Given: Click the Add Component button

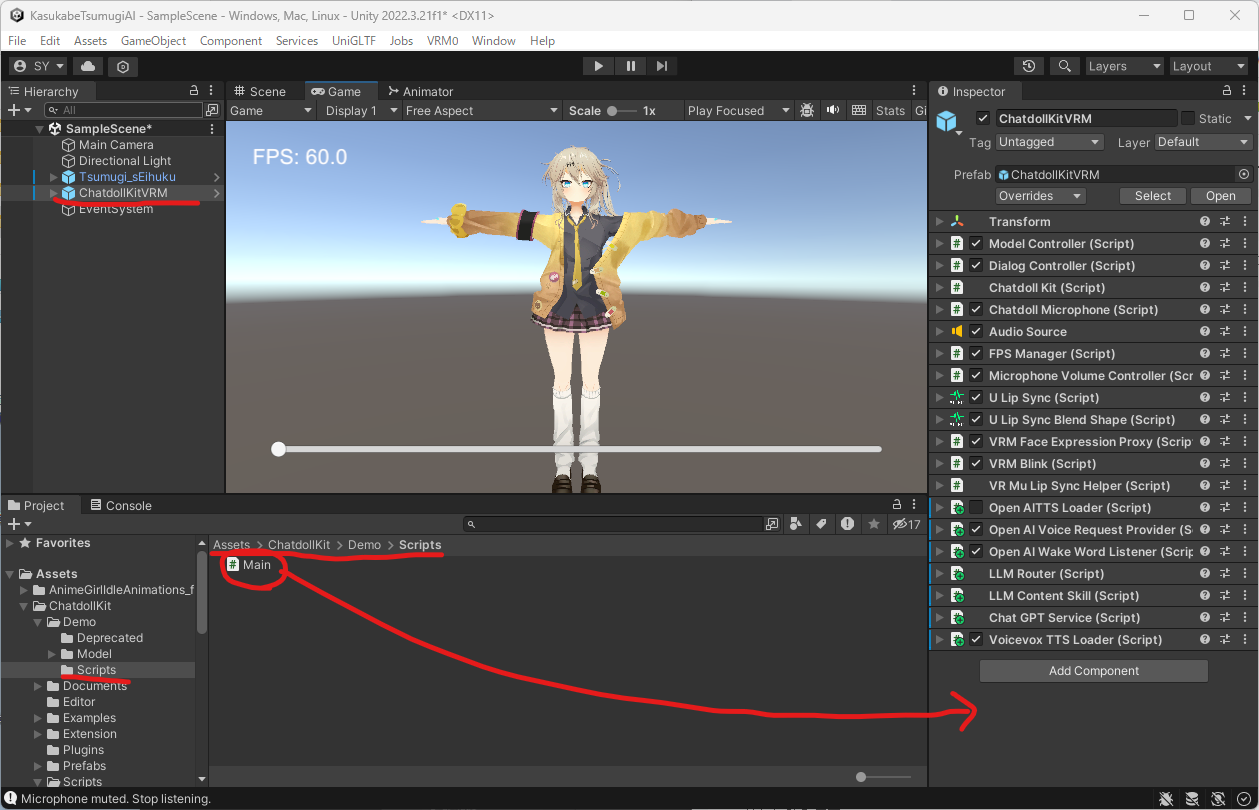Looking at the screenshot, I should (1094, 671).
